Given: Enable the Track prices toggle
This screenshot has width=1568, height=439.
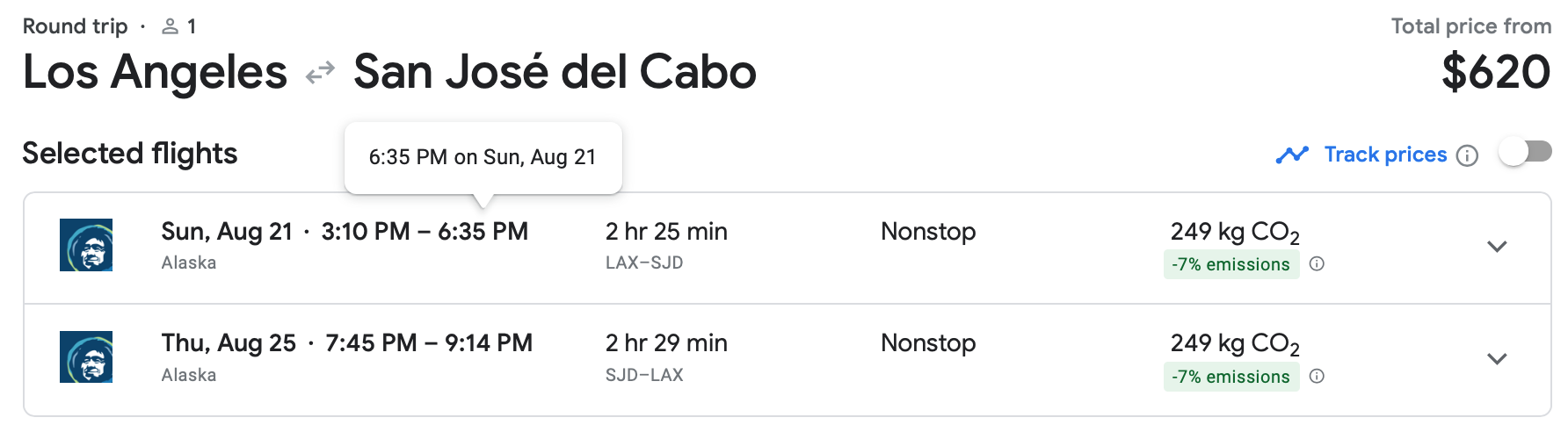Looking at the screenshot, I should point(1525,153).
